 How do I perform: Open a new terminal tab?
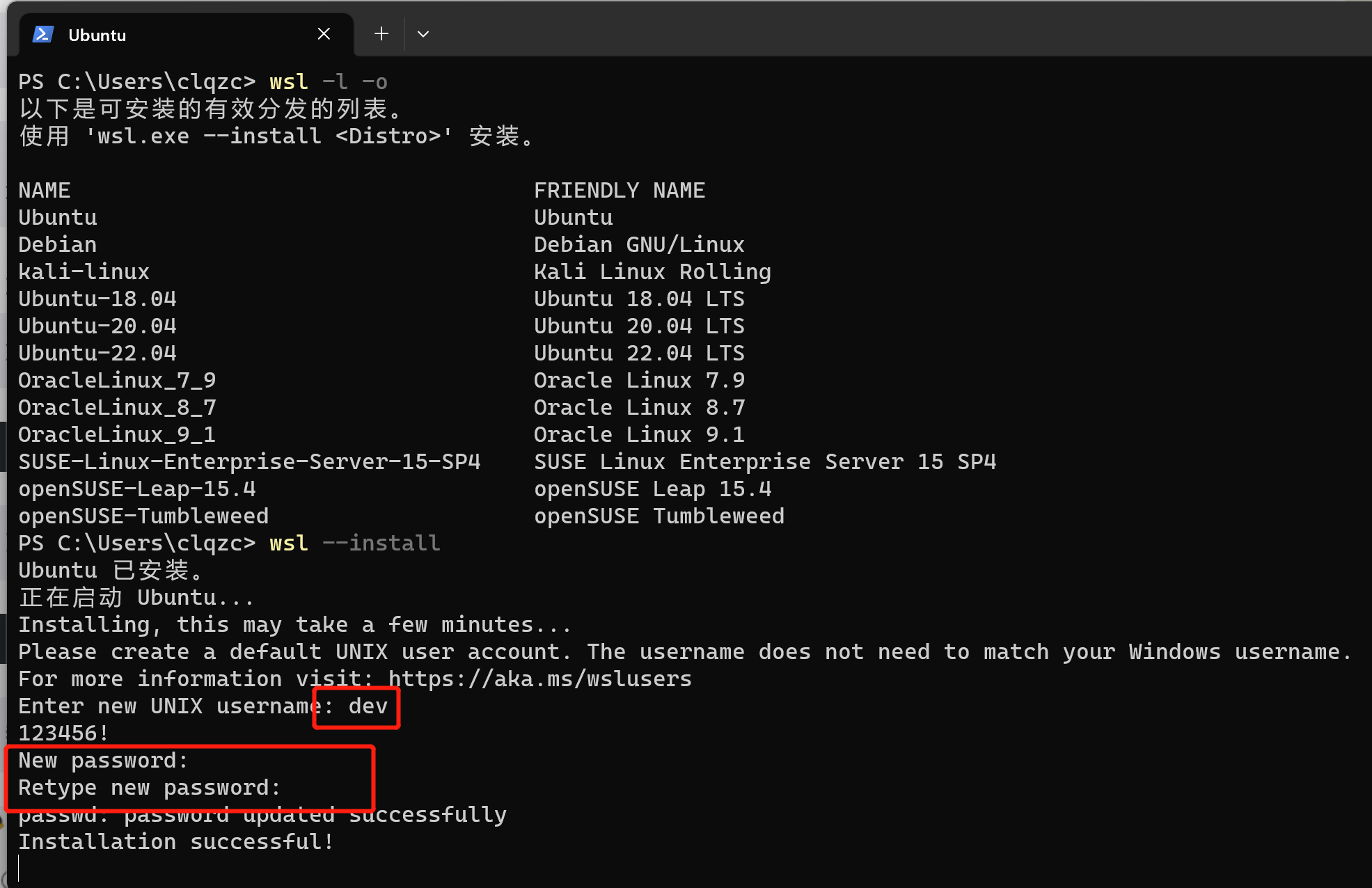(x=381, y=34)
